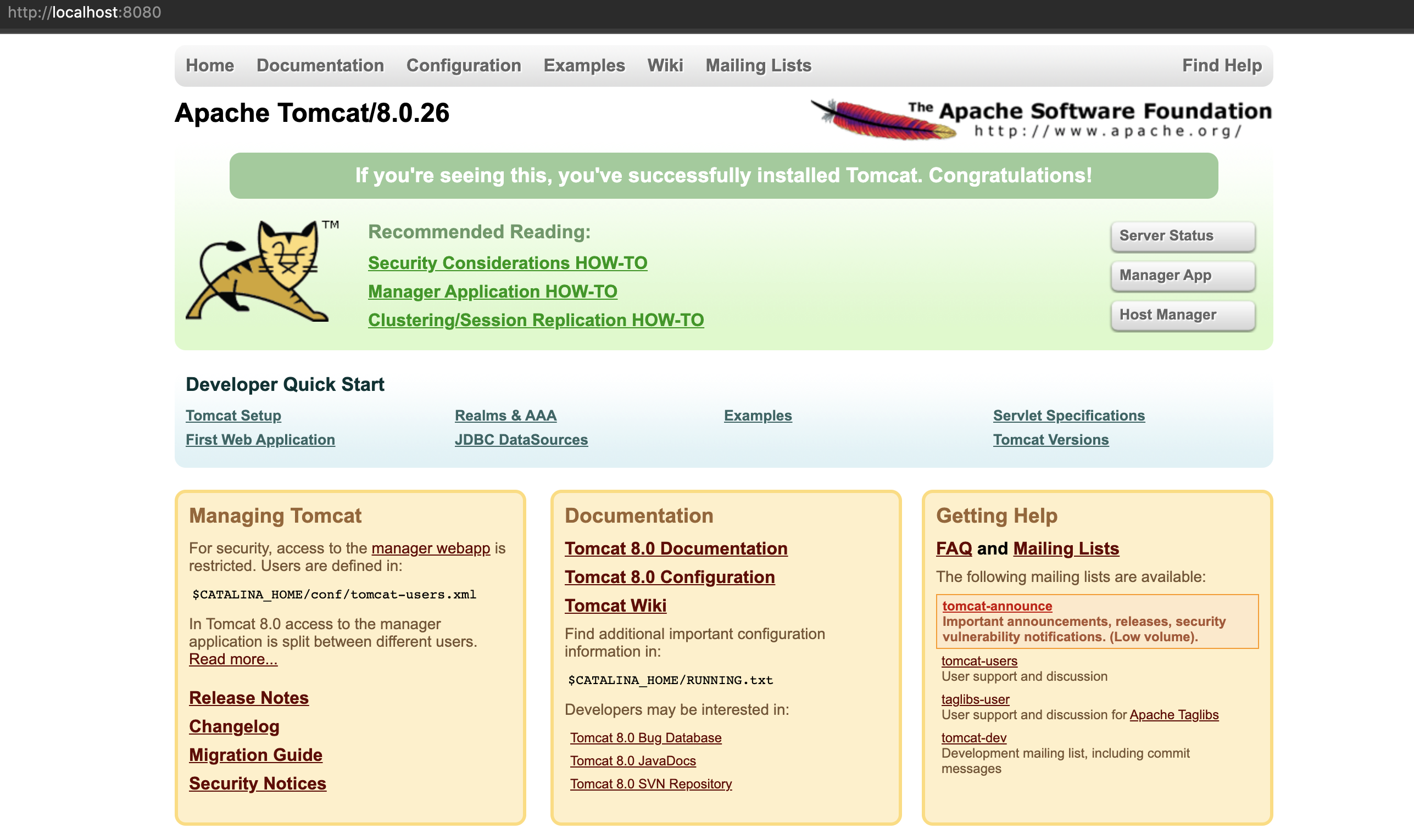The height and width of the screenshot is (840, 1414).
Task: Open the tomcat-announce mailing list link
Action: (x=997, y=606)
